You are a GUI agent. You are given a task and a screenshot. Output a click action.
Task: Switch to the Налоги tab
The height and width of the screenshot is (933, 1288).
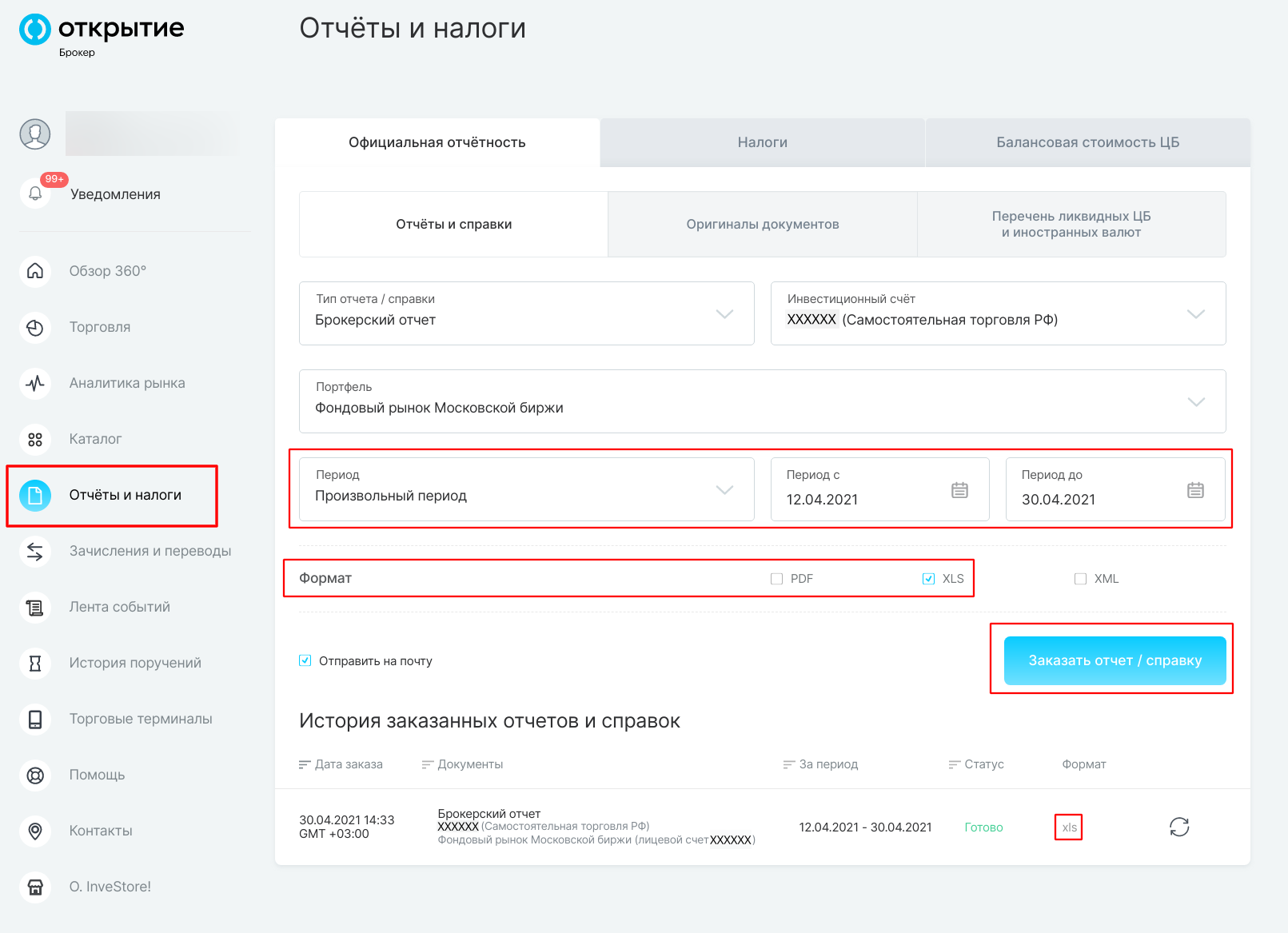point(762,142)
